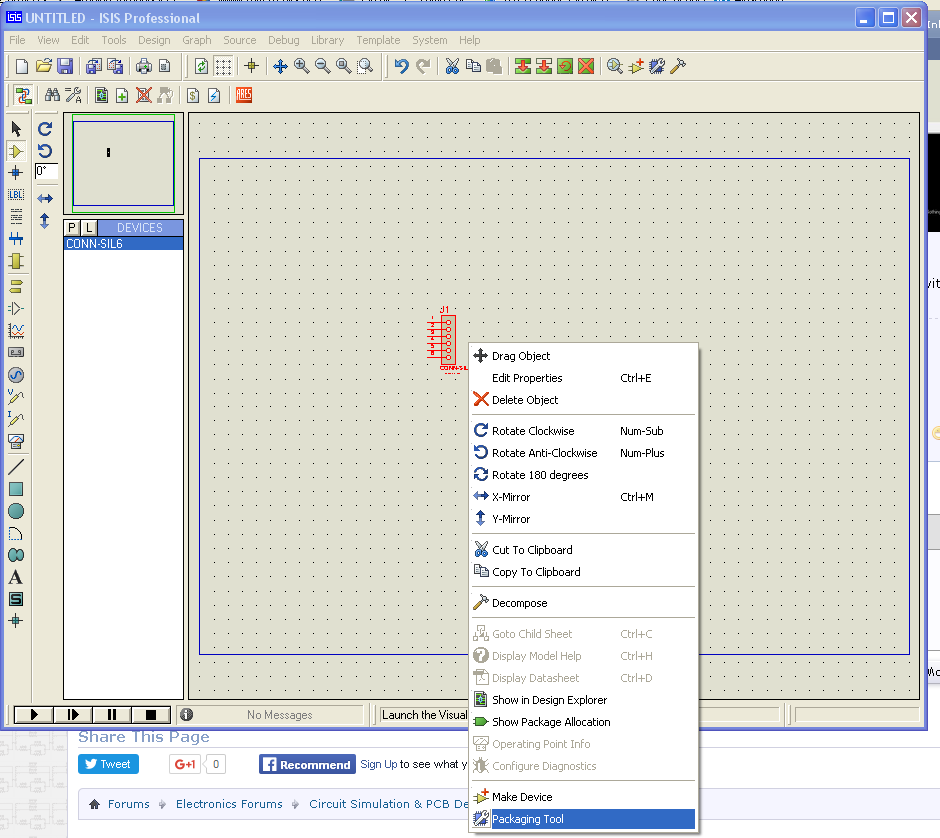The height and width of the screenshot is (838, 940).
Task: Choose the 2D Graphics Box tool
Action: pyautogui.click(x=16, y=489)
